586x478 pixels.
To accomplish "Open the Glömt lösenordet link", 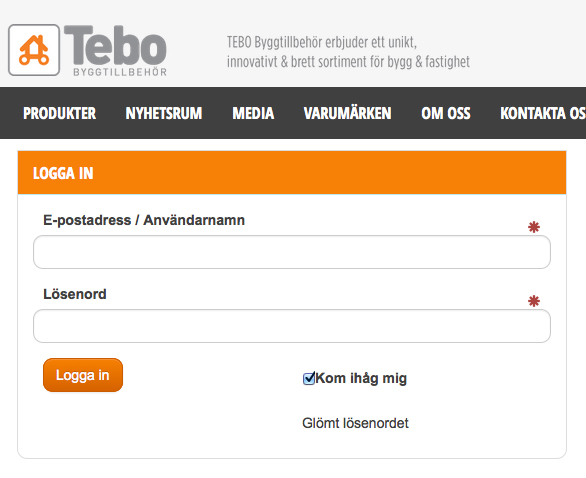I will tap(355, 423).
